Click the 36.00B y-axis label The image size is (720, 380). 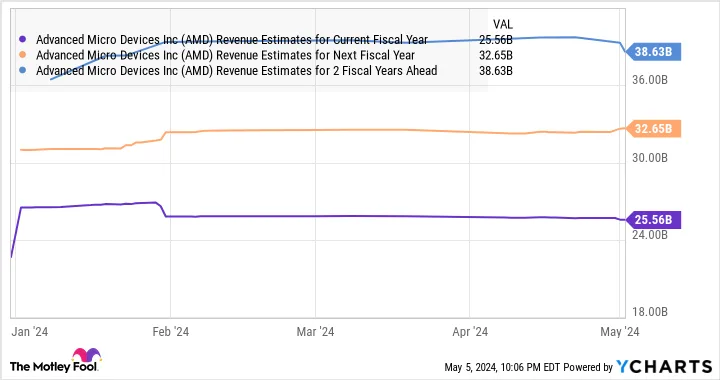point(650,80)
